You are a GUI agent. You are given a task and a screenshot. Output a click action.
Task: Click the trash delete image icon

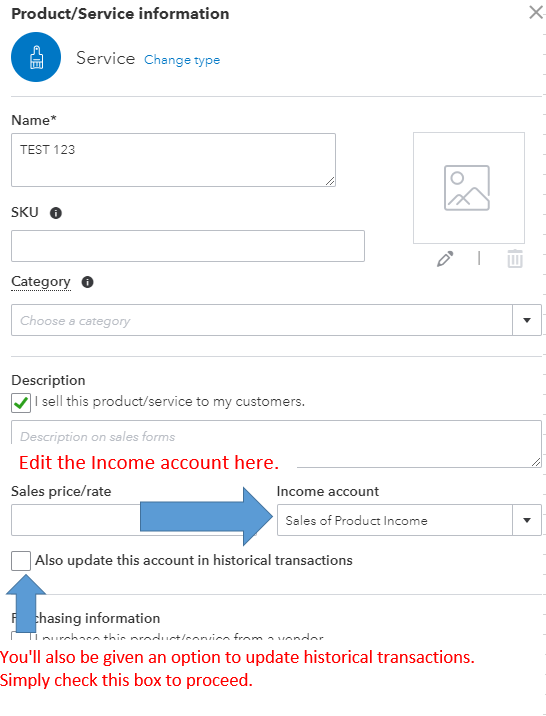tap(515, 259)
